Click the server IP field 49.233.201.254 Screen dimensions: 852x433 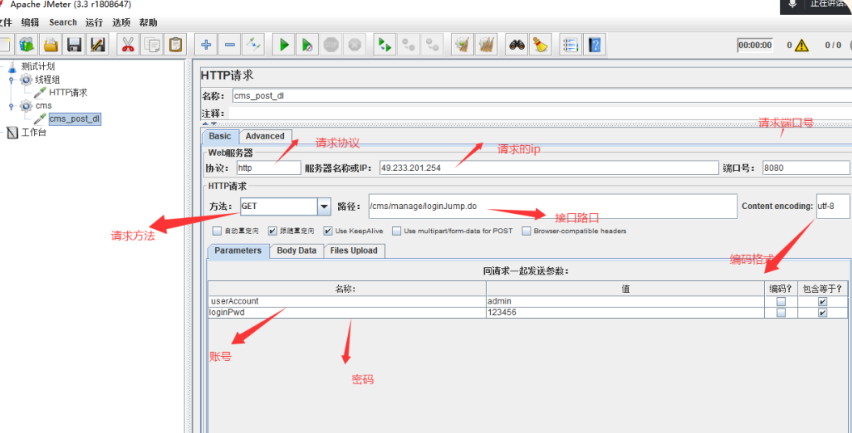pos(549,168)
